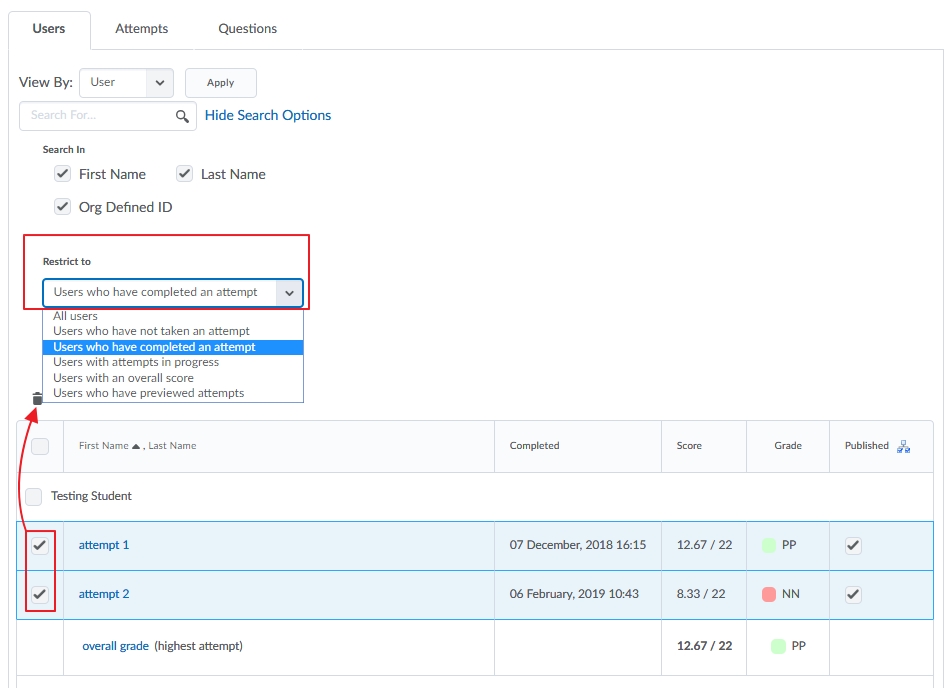
Task: Select Users with attempts in progress
Action: point(173,362)
